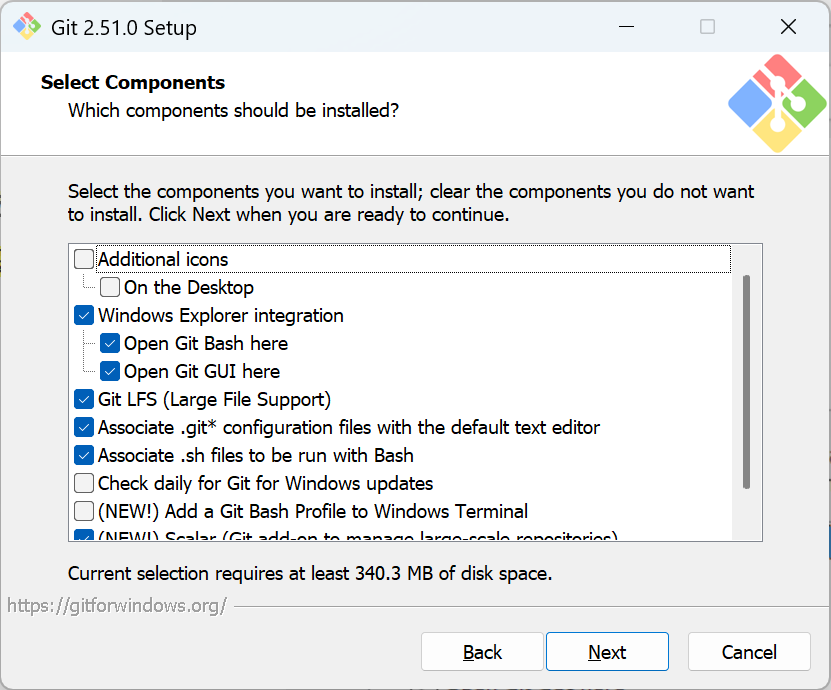Viewport: 831px width, 690px height.
Task: Click the Back button
Action: tap(482, 651)
